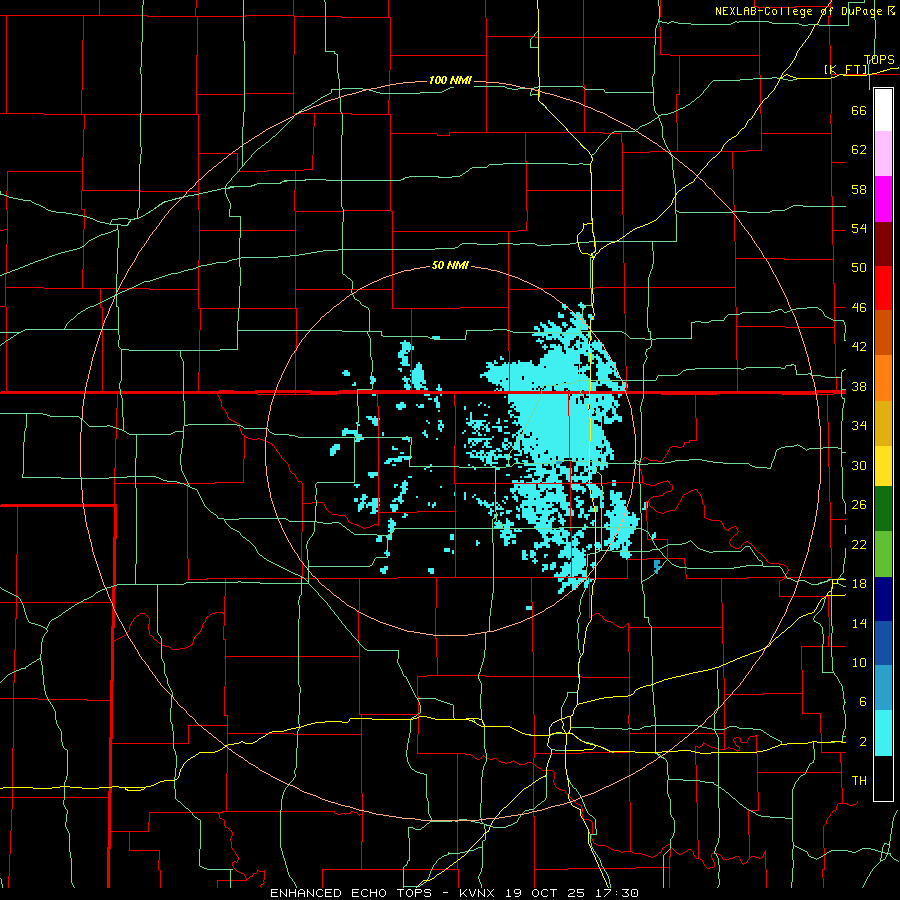Viewport: 900px width, 900px height.
Task: Click the 19 OCT 25 date text
Action: (x=545, y=893)
